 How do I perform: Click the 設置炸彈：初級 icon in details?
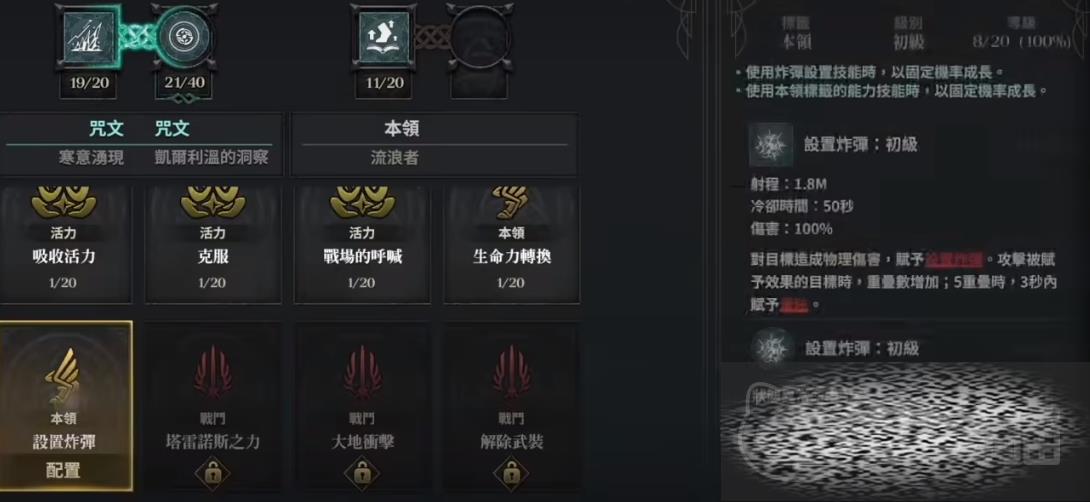point(771,145)
